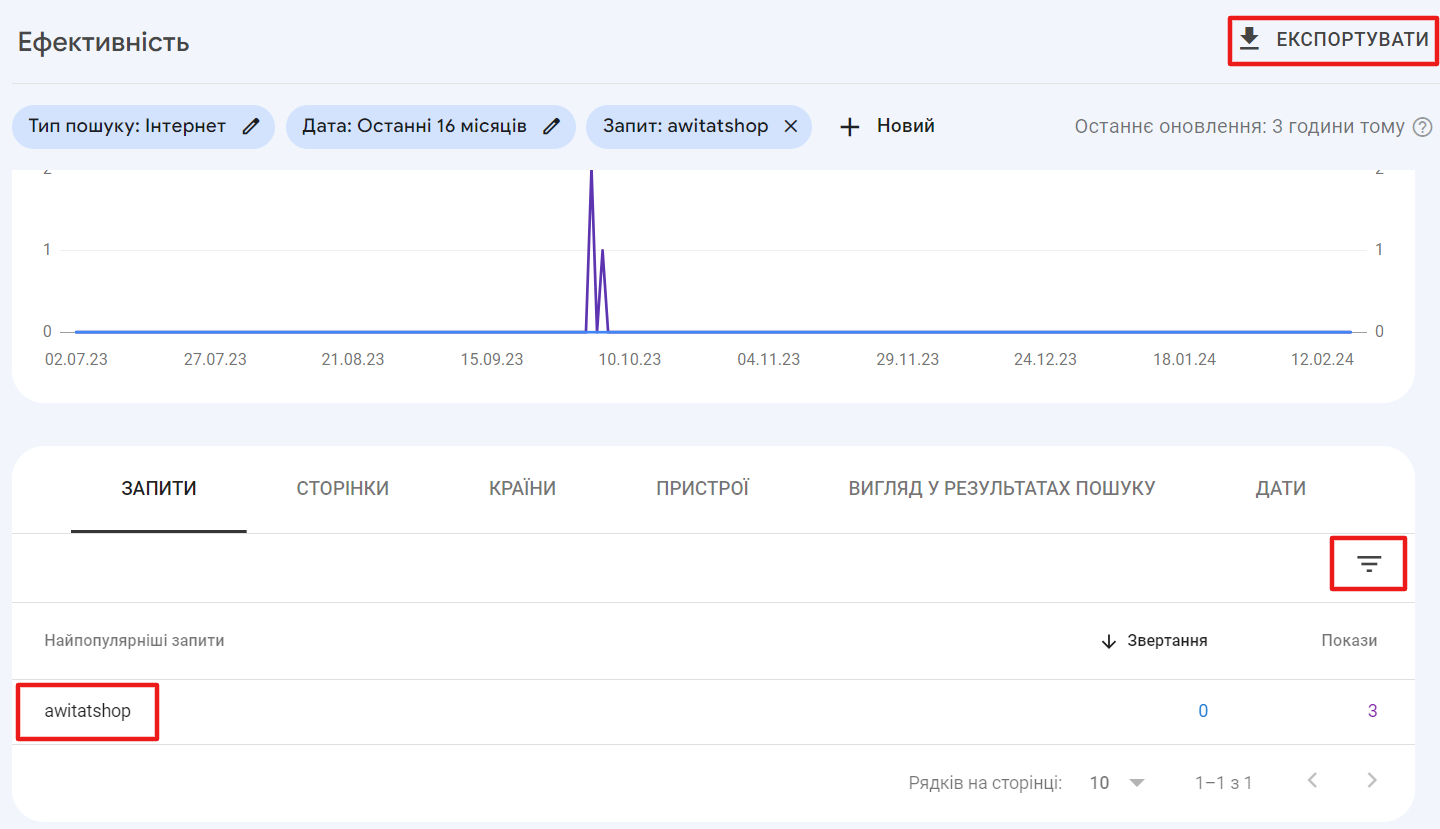Toggle sorting on the Покази column
1440x829 pixels.
(1349, 640)
